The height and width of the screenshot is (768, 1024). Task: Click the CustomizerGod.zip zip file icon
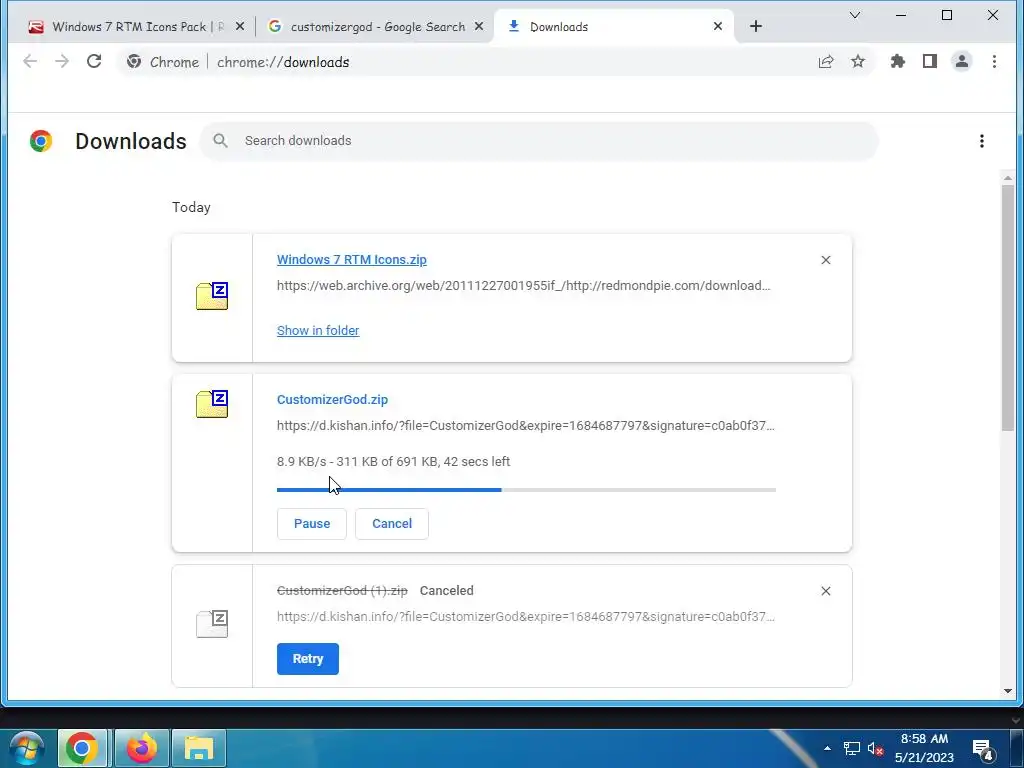click(x=212, y=404)
